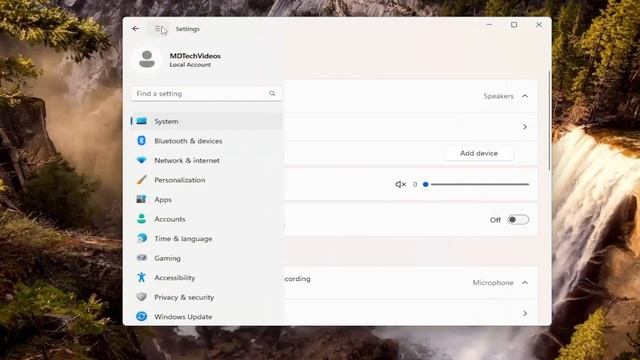Open System settings category
Image resolution: width=640 pixels, height=360 pixels.
pyautogui.click(x=207, y=121)
